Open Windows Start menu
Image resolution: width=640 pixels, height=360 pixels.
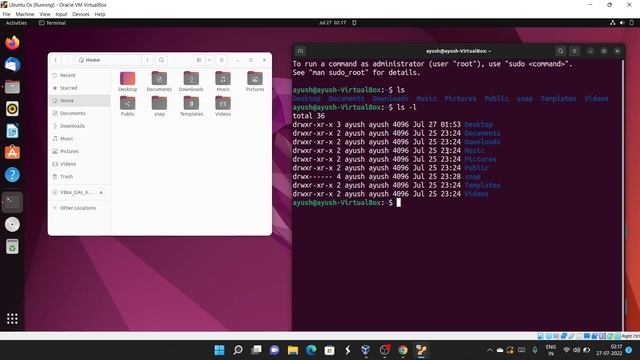click(x=219, y=350)
